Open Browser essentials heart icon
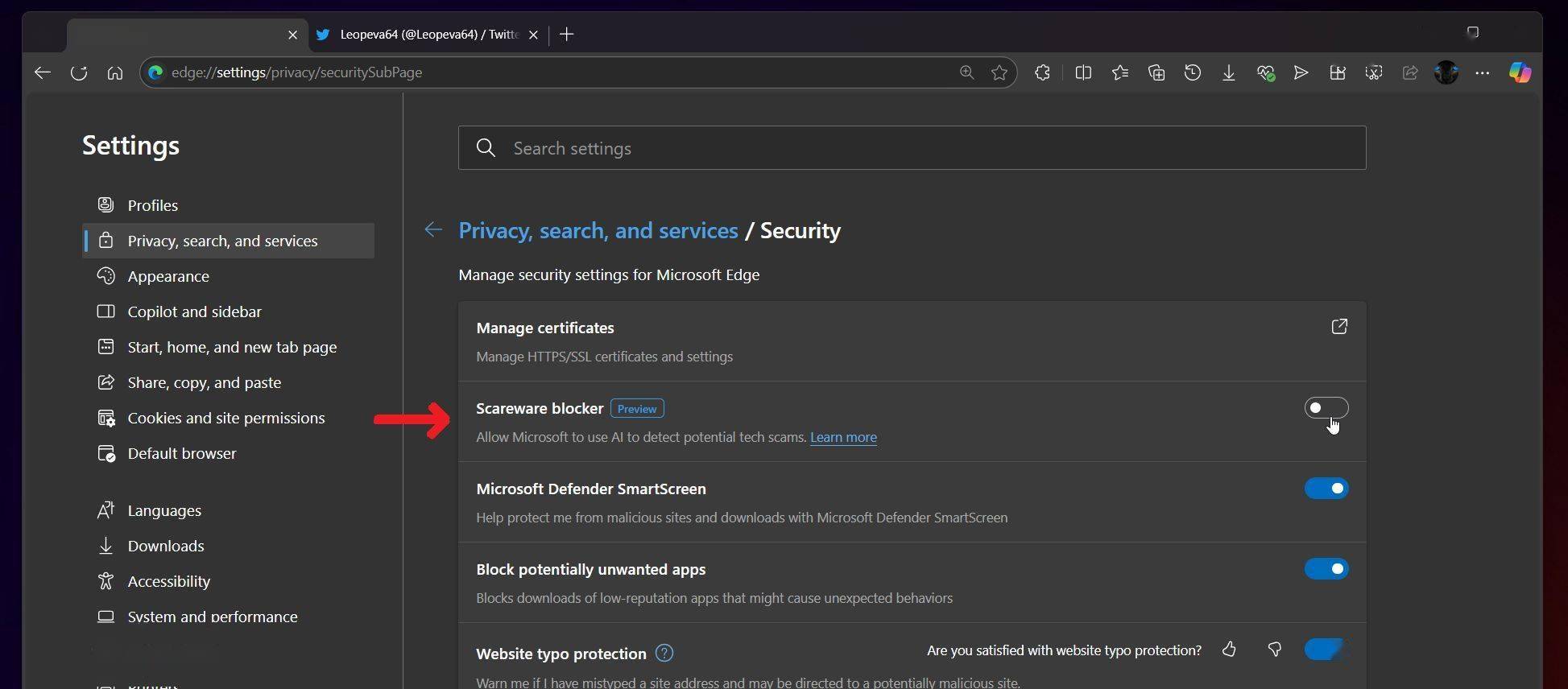Image resolution: width=1568 pixels, height=689 pixels. [1265, 72]
